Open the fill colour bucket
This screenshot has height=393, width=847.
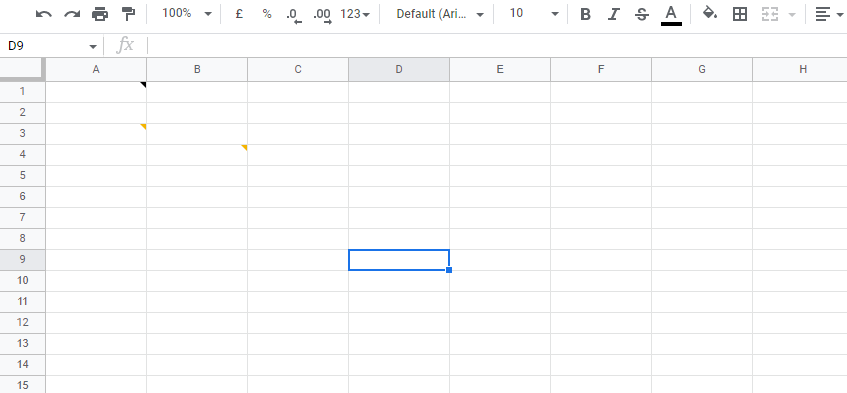pyautogui.click(x=710, y=13)
